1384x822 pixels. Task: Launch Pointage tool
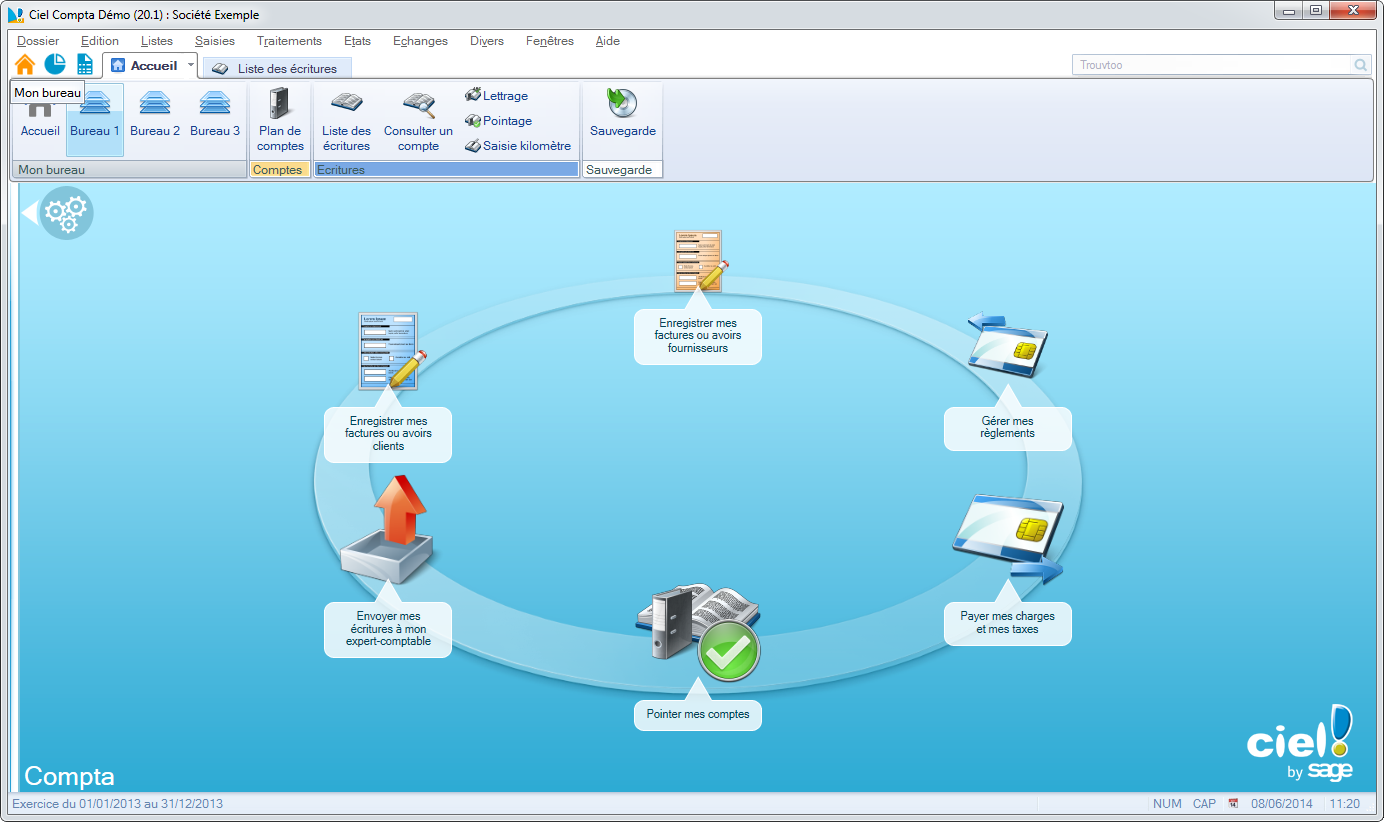pyautogui.click(x=498, y=121)
